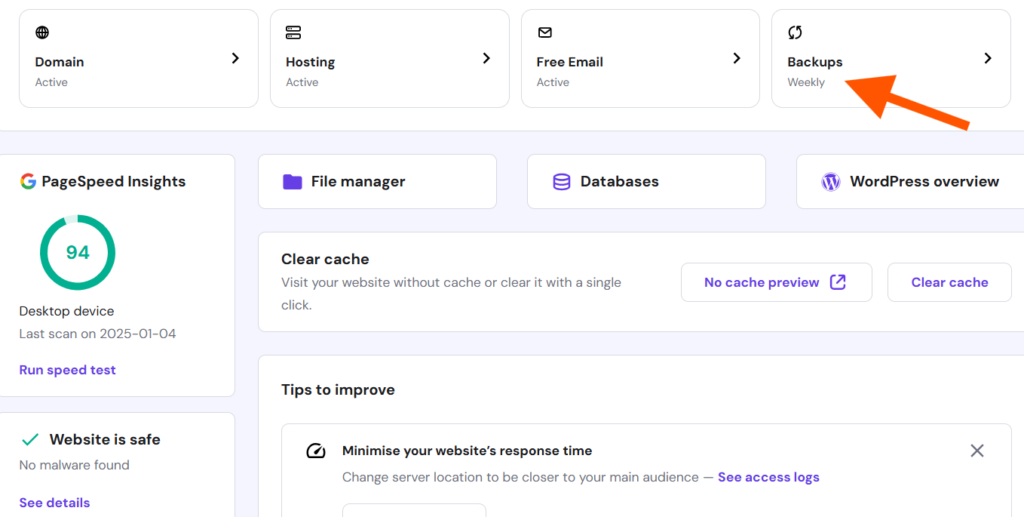Click the Desktop device label

tap(67, 311)
